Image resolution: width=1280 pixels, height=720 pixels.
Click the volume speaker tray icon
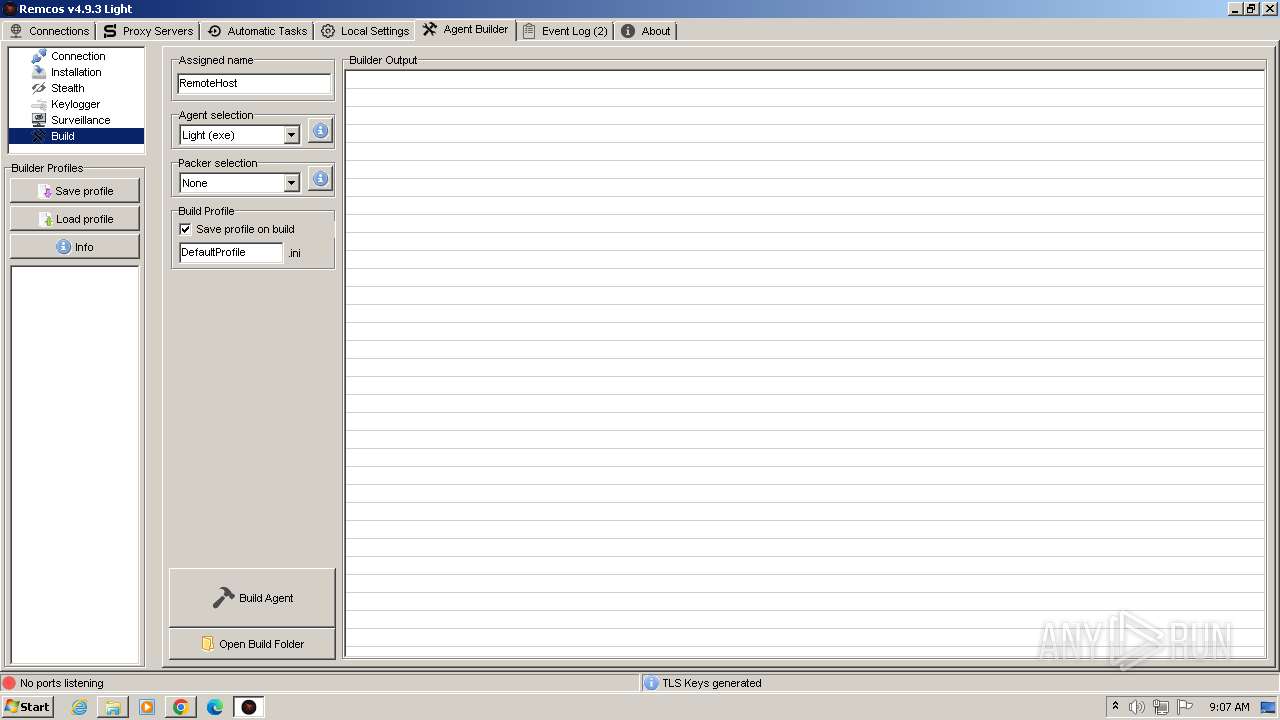pos(1136,707)
